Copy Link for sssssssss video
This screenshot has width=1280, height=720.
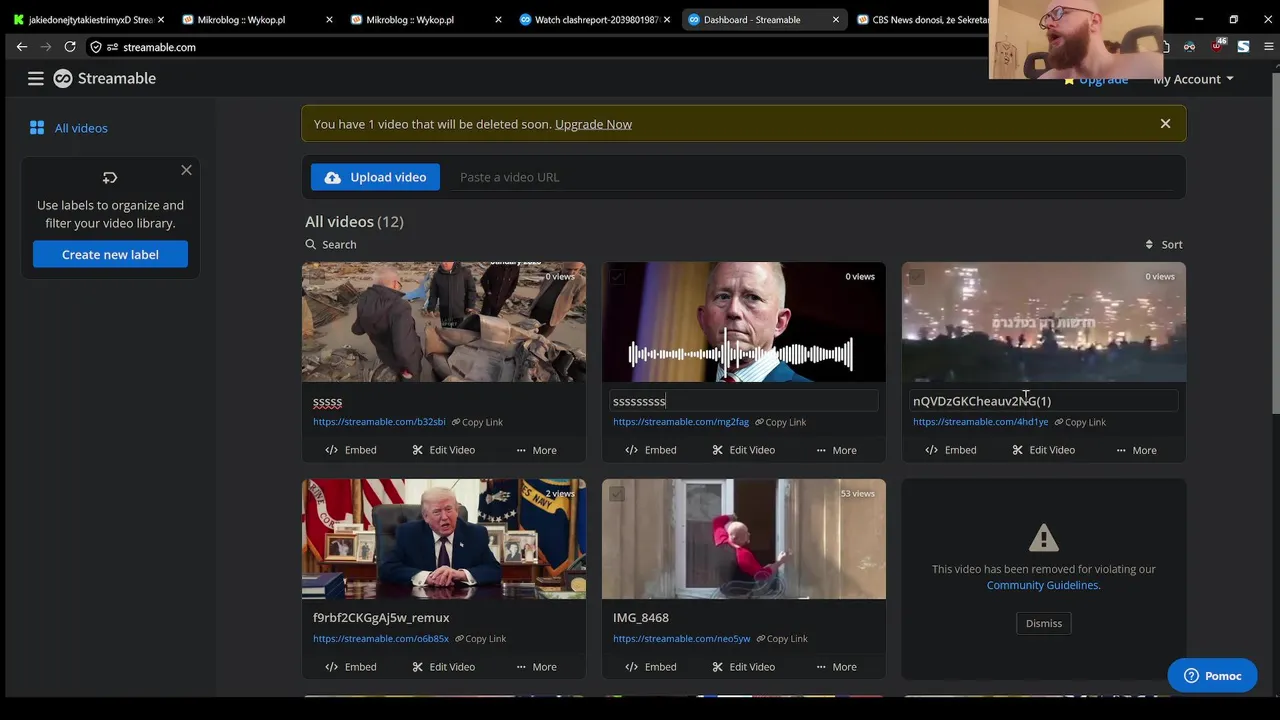[x=780, y=422]
